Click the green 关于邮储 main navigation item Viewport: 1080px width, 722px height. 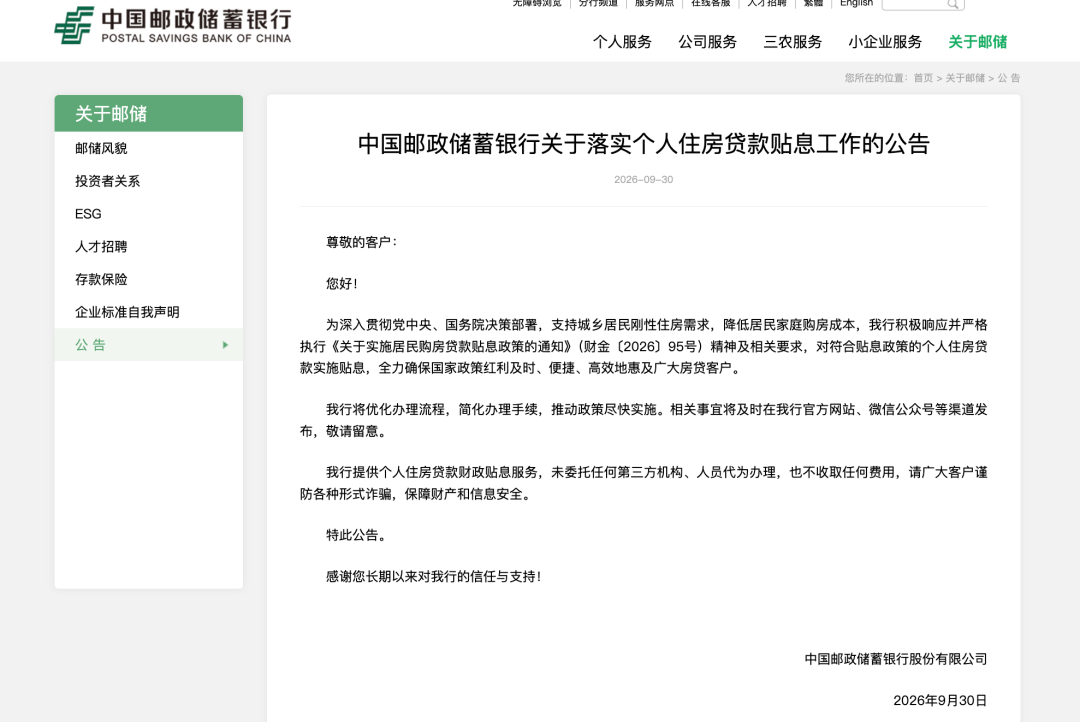click(977, 42)
